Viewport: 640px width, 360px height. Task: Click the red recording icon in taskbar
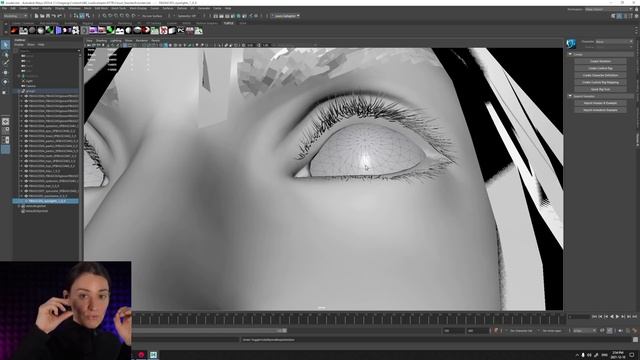pos(141,355)
